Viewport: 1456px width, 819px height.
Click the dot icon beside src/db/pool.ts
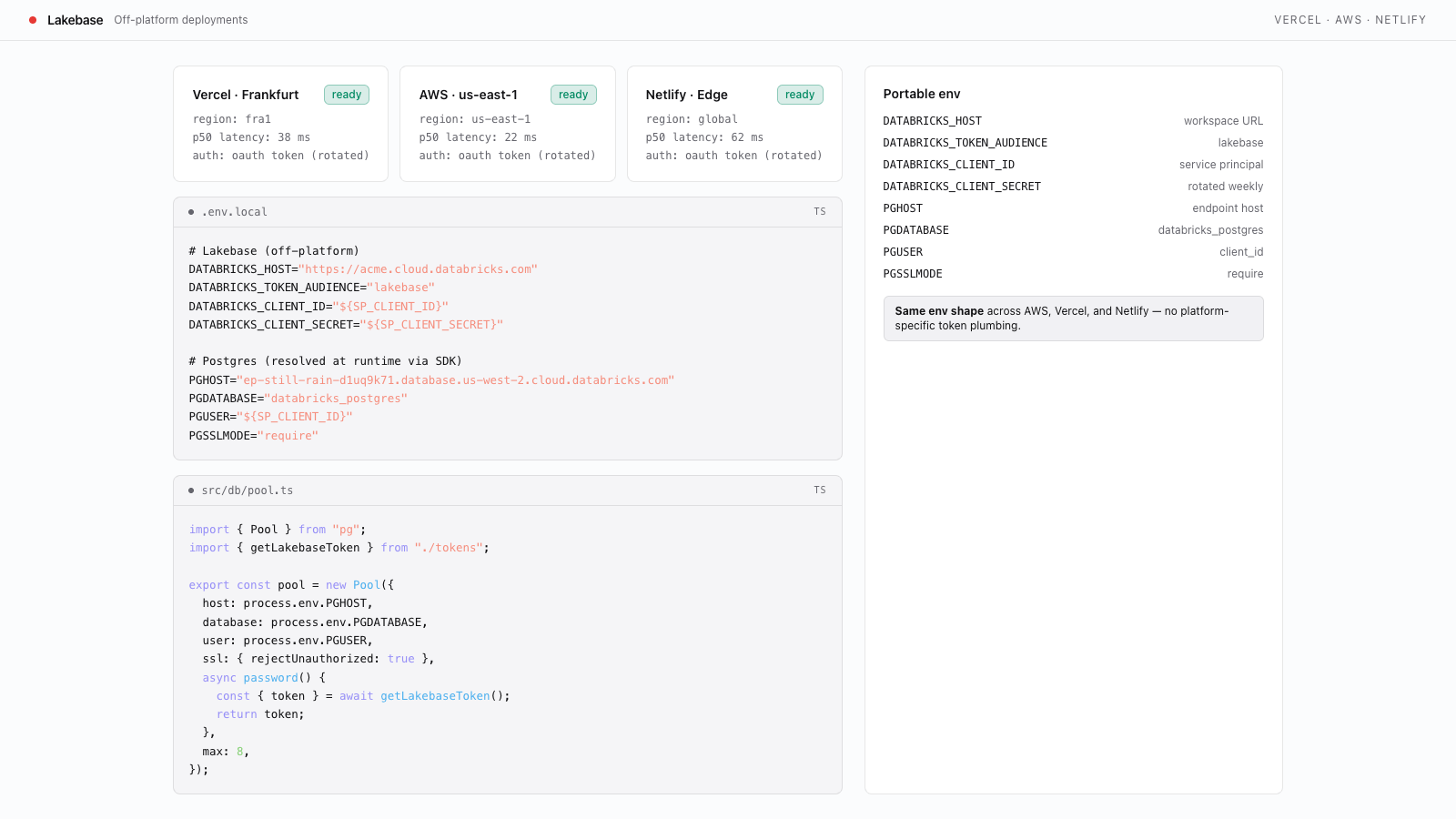pos(191,490)
